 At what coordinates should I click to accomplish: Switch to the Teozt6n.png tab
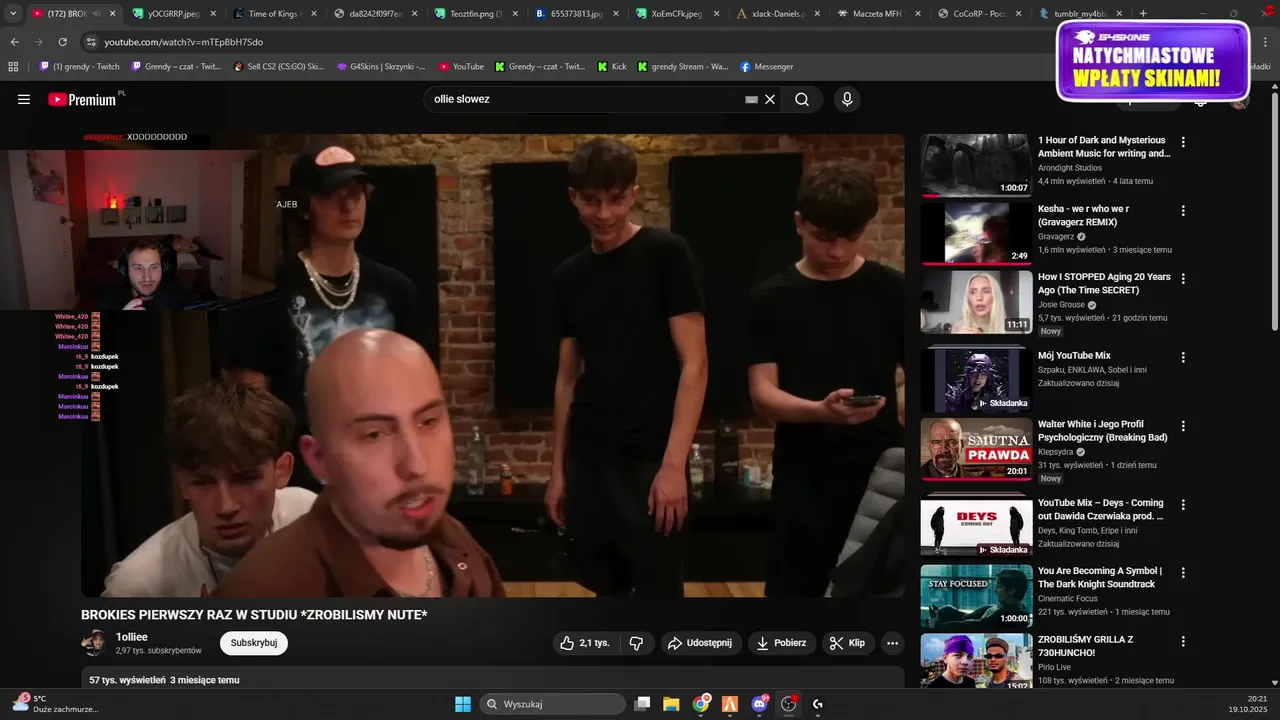(476, 14)
